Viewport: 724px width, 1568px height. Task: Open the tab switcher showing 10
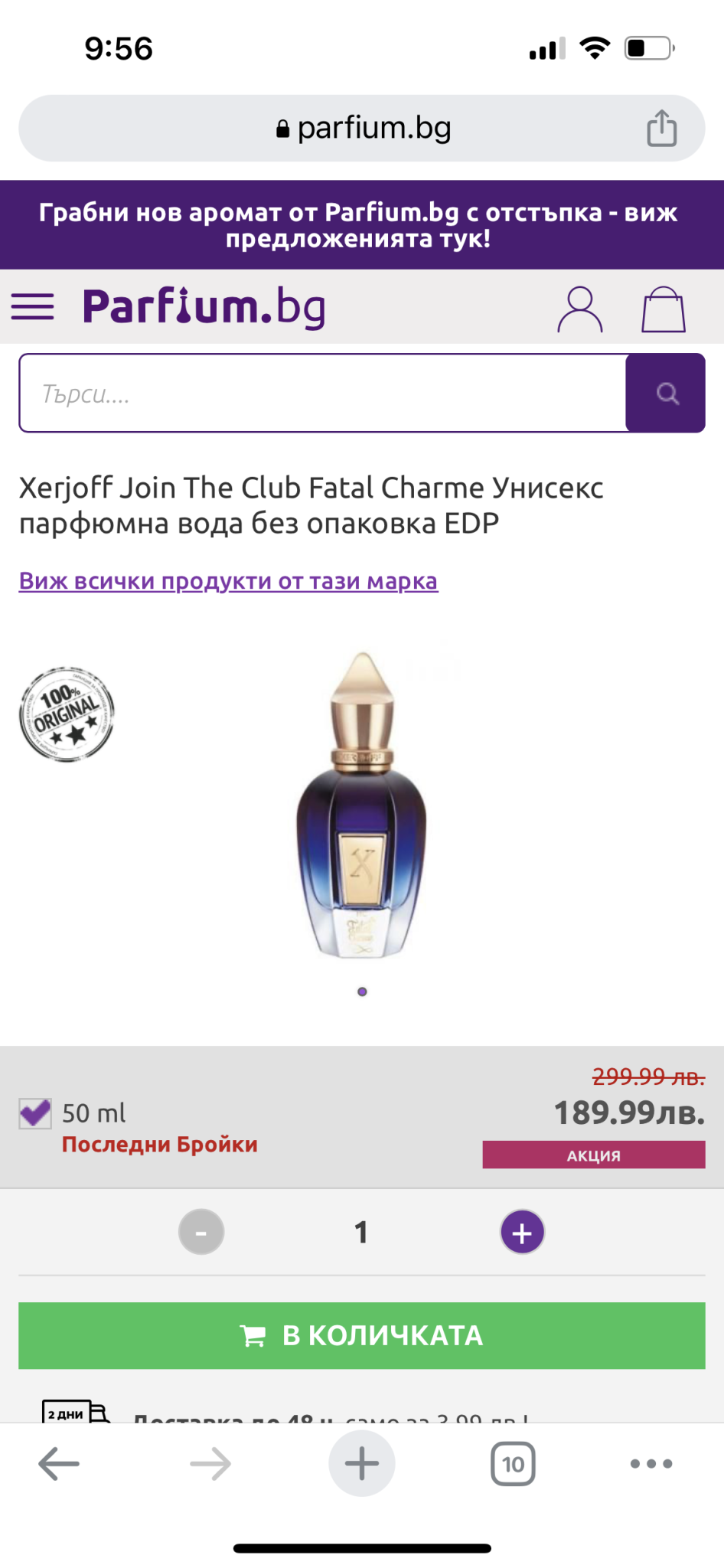(513, 1463)
